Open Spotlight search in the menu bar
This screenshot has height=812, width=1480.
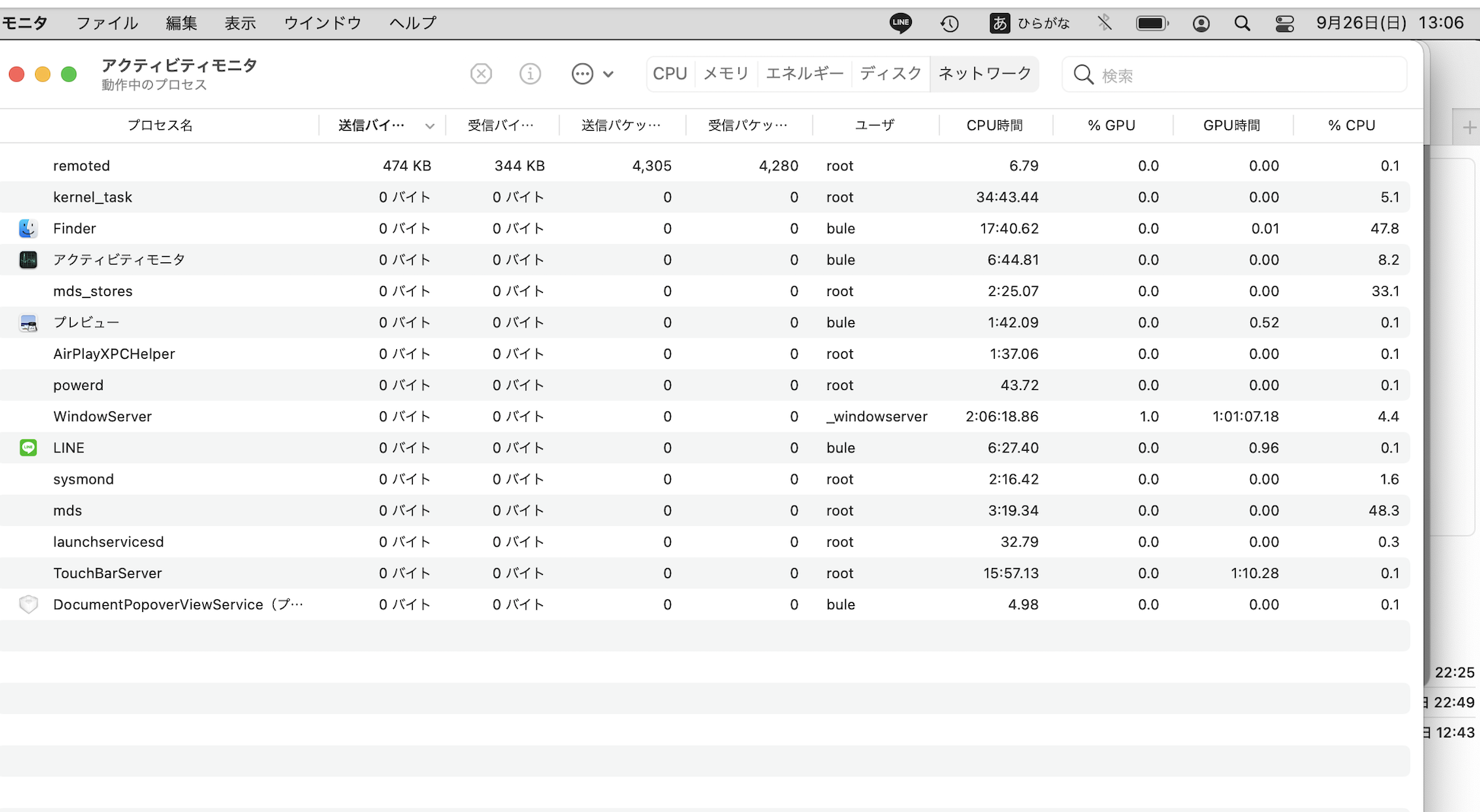click(1242, 24)
